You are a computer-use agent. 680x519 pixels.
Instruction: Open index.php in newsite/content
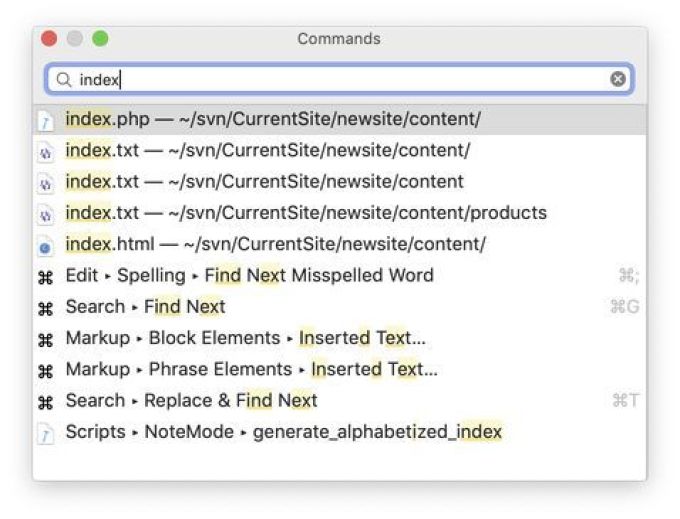click(x=340, y=119)
